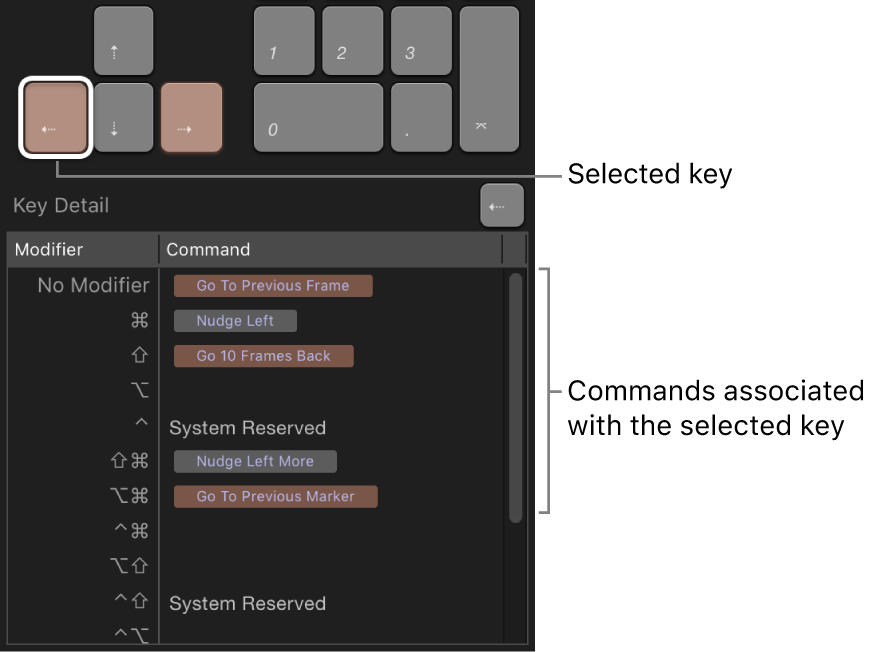This screenshot has height=652, width=876.
Task: Click the down arrow key
Action: 123,117
